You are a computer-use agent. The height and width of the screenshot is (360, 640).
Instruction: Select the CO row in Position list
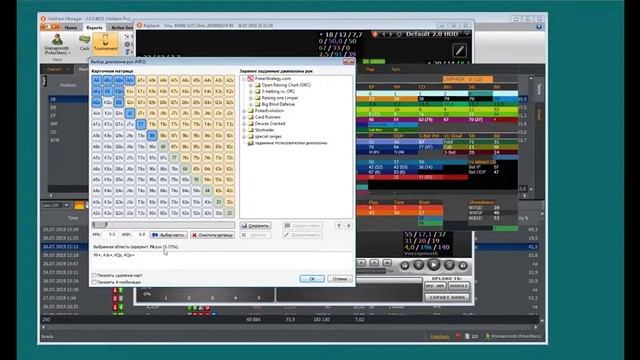pyautogui.click(x=68, y=132)
